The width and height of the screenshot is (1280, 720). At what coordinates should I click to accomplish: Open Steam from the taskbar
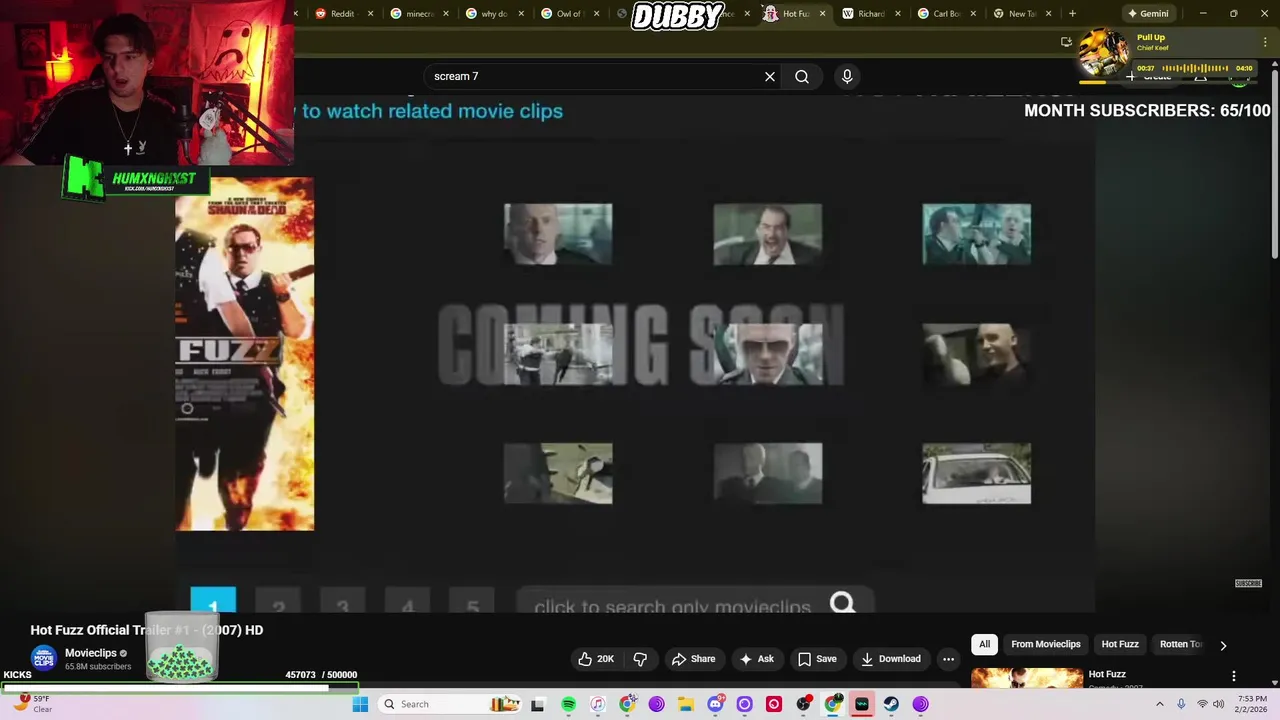(x=891, y=704)
